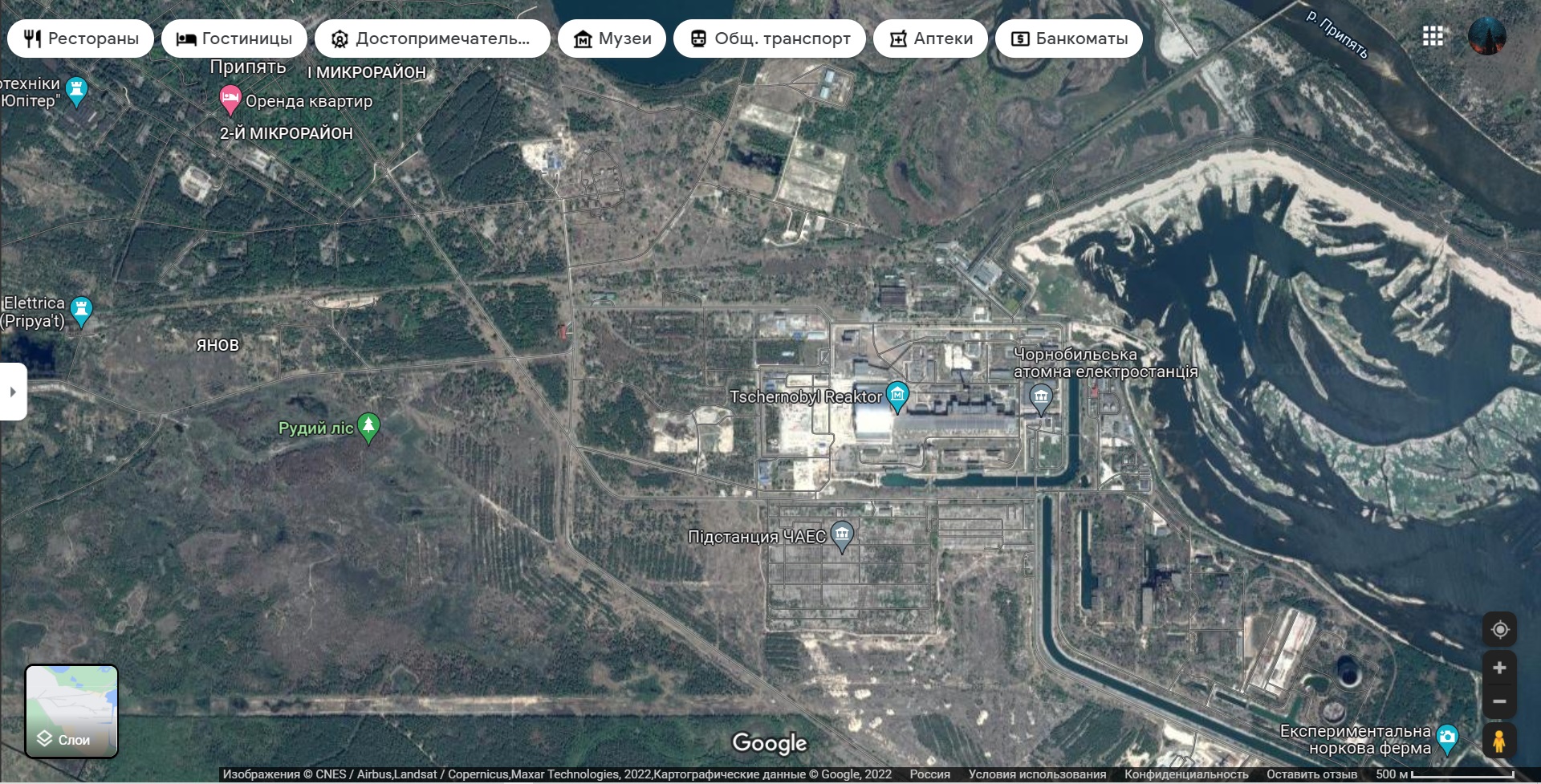Open Условия использования link
1541x784 pixels.
point(1037,774)
